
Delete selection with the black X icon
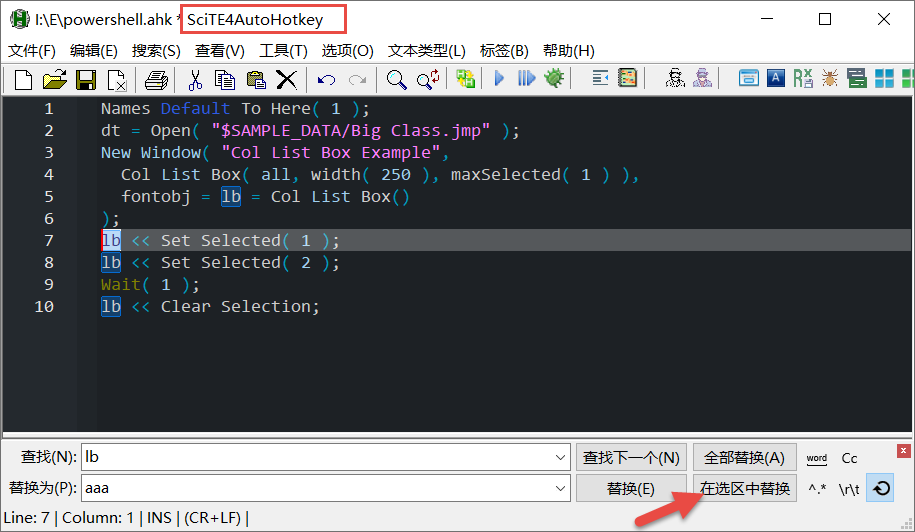coord(287,79)
